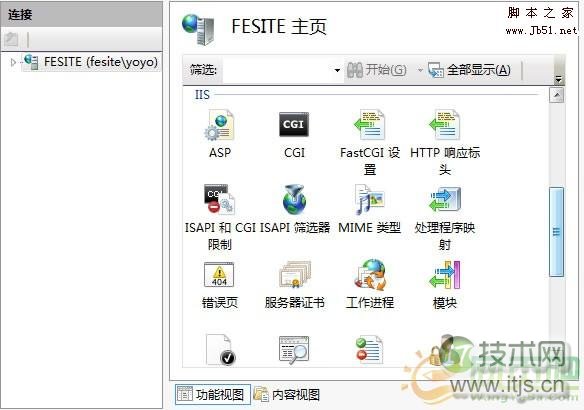Click inside the 筛选 filter text field
Screen dimensions: 584x410
[x=276, y=70]
